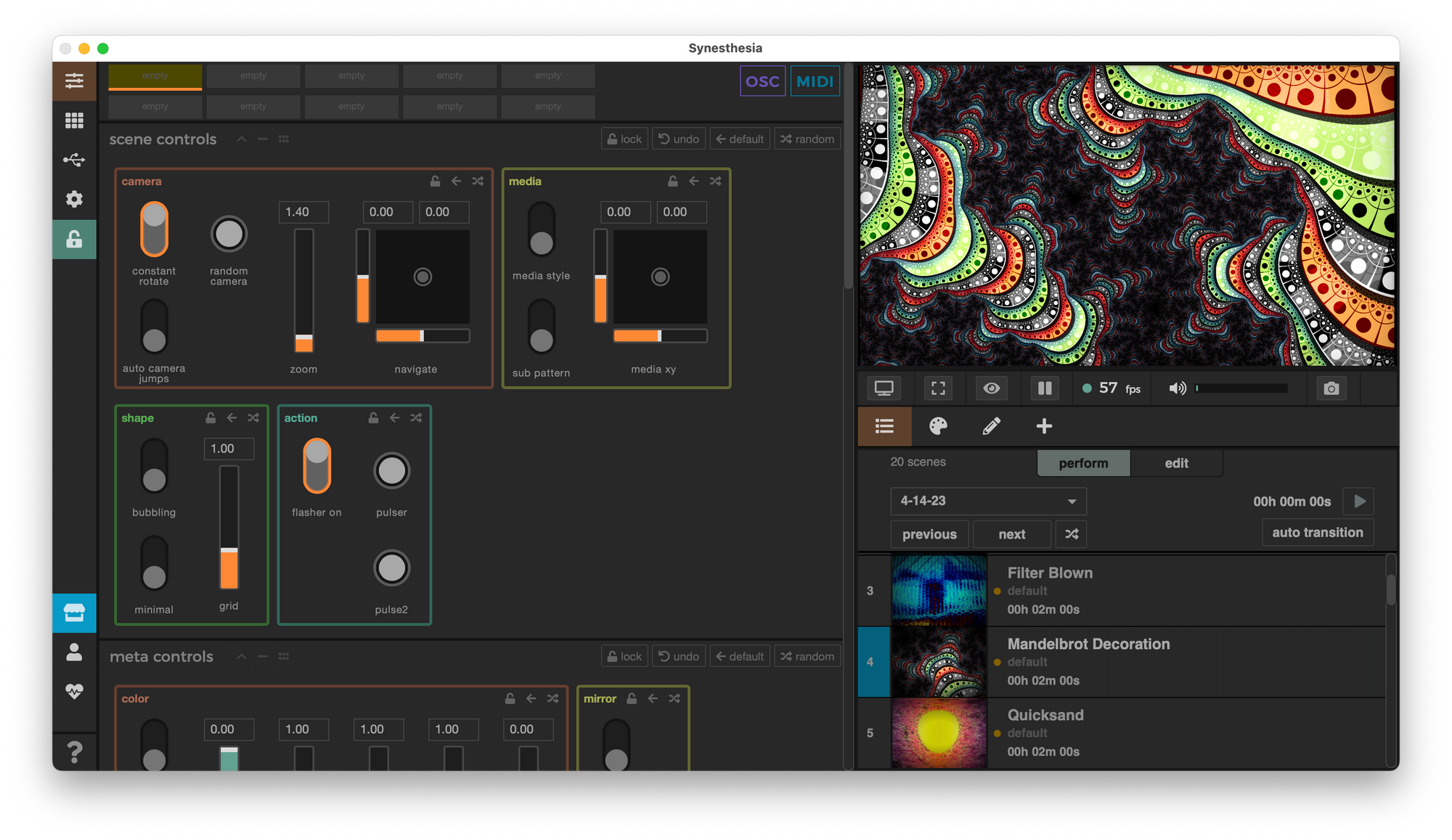Toggle flasher on switch

tap(317, 466)
